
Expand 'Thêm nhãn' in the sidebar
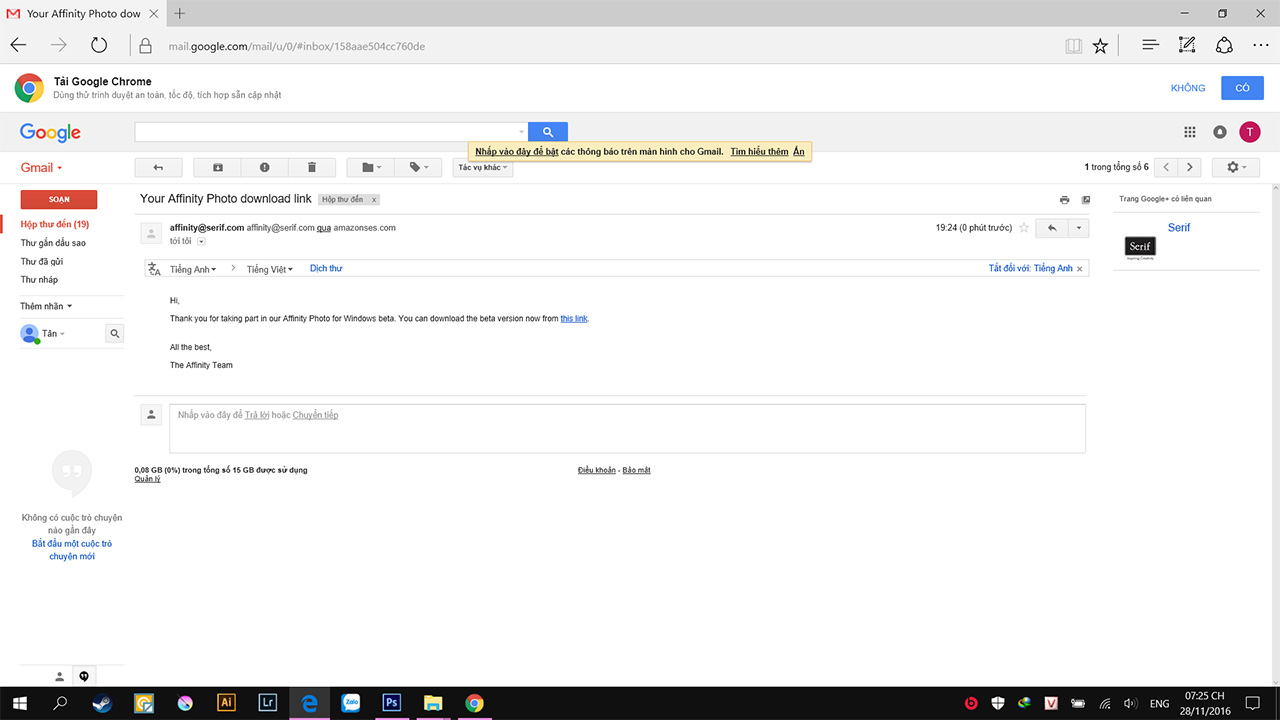(x=46, y=306)
